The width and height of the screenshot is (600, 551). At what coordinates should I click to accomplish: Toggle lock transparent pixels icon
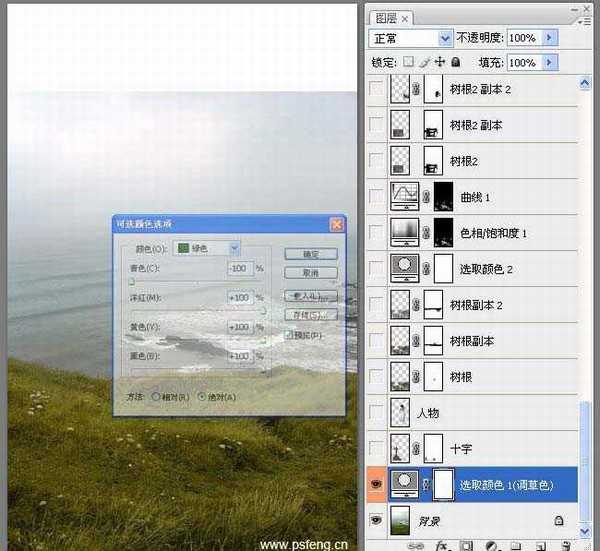[409, 62]
